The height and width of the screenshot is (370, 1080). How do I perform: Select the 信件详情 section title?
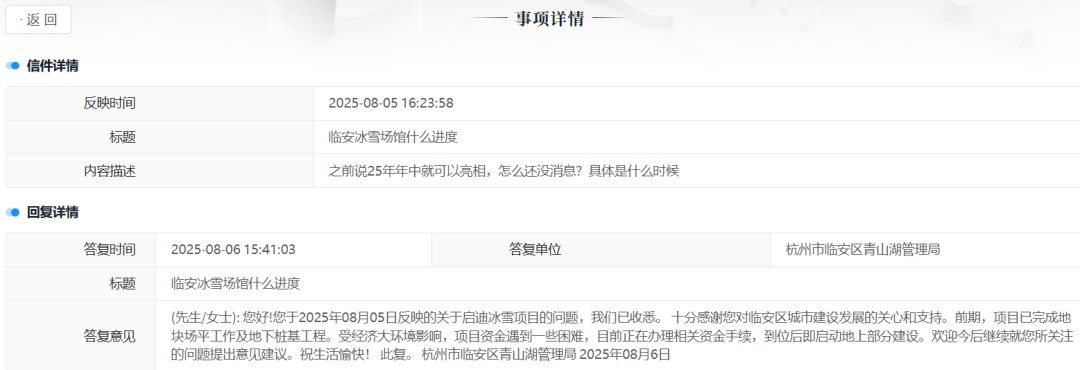52,66
